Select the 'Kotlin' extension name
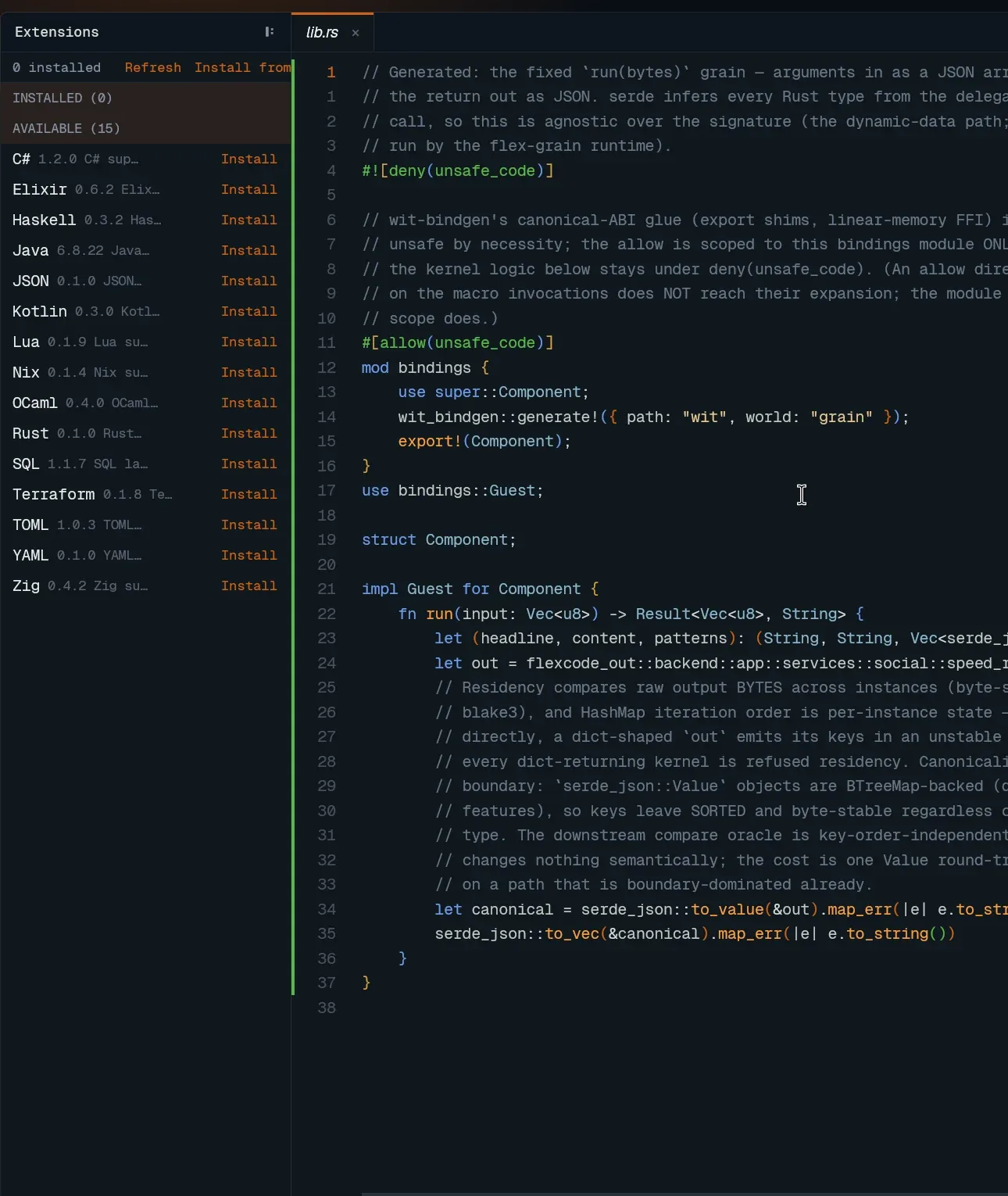1008x1196 pixels. (40, 312)
